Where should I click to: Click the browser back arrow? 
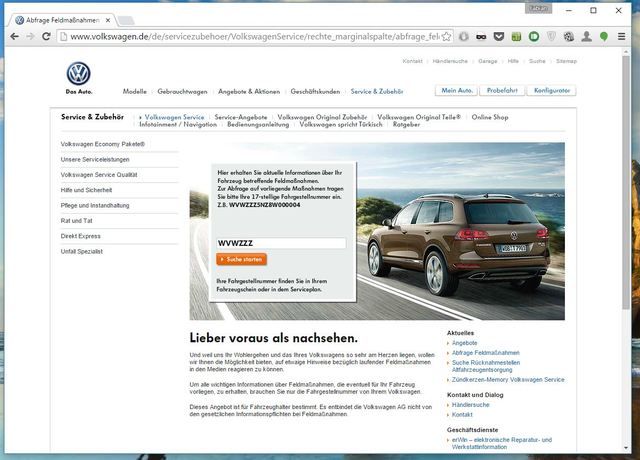tap(15, 37)
